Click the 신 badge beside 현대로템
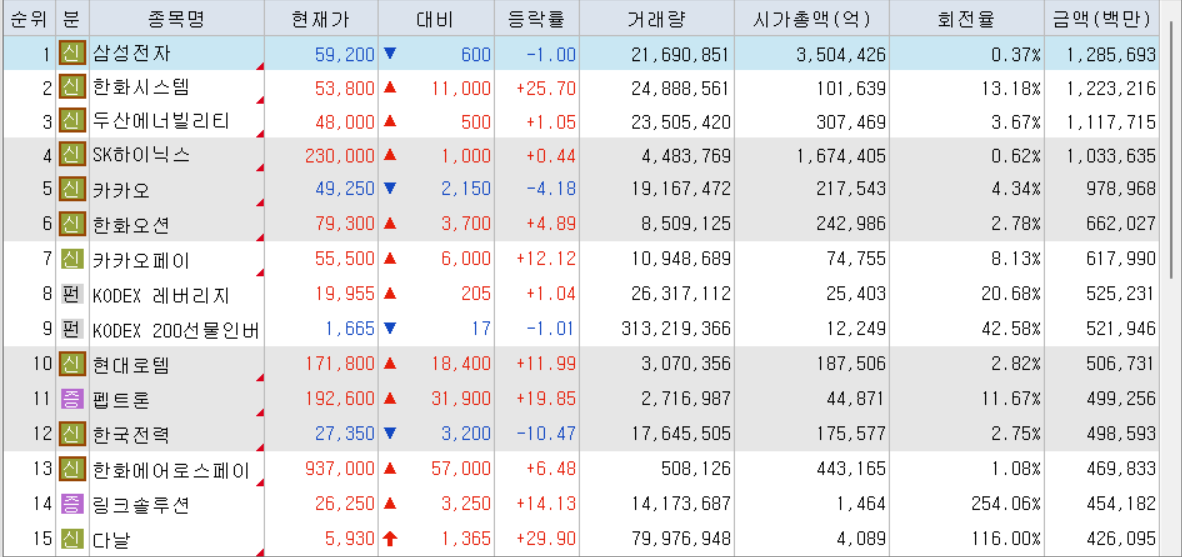This screenshot has height=557, width=1182. (72, 364)
